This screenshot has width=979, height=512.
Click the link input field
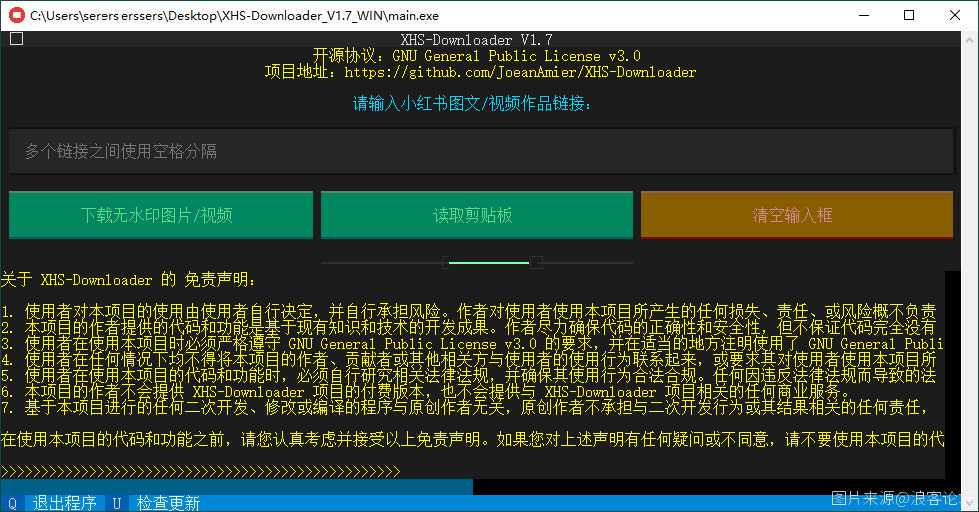481,151
